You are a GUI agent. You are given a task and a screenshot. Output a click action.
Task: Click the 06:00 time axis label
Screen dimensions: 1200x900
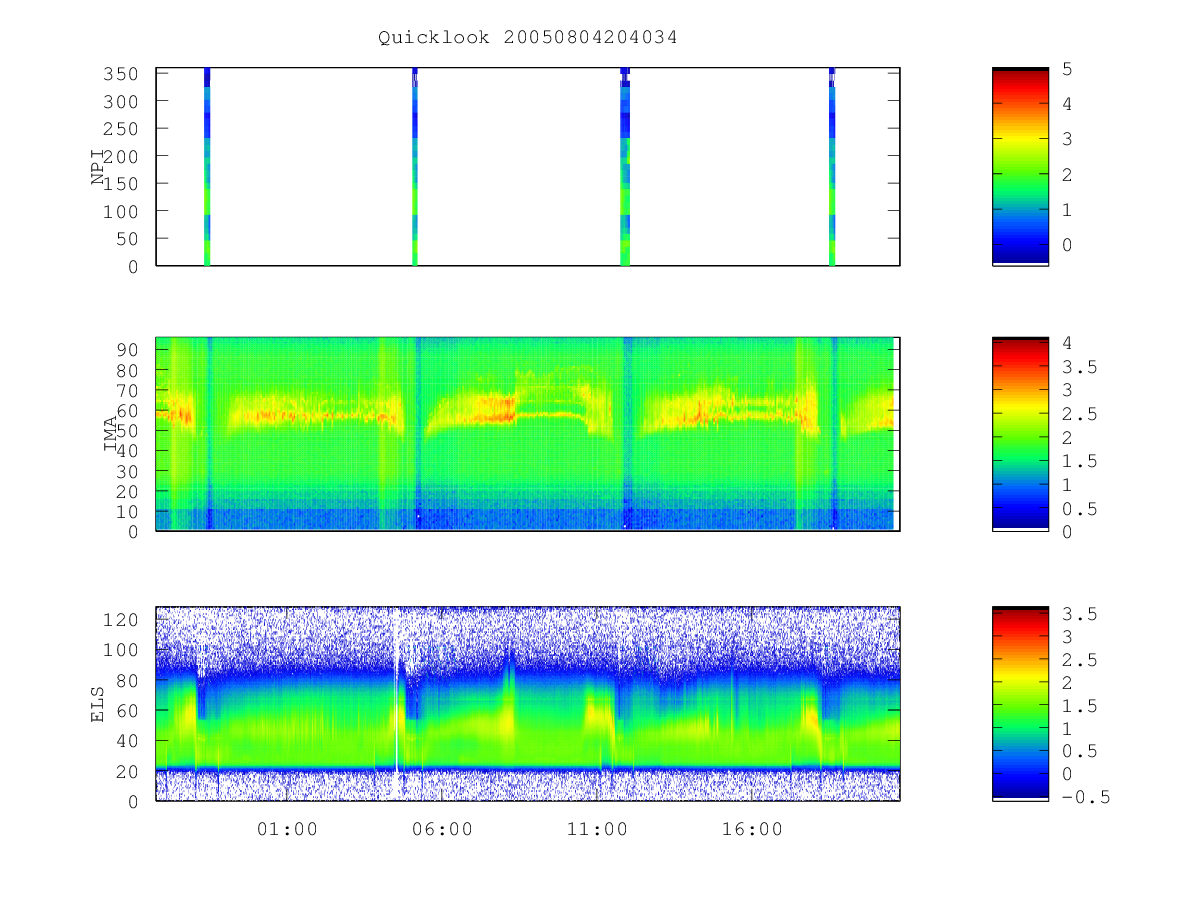click(x=442, y=829)
